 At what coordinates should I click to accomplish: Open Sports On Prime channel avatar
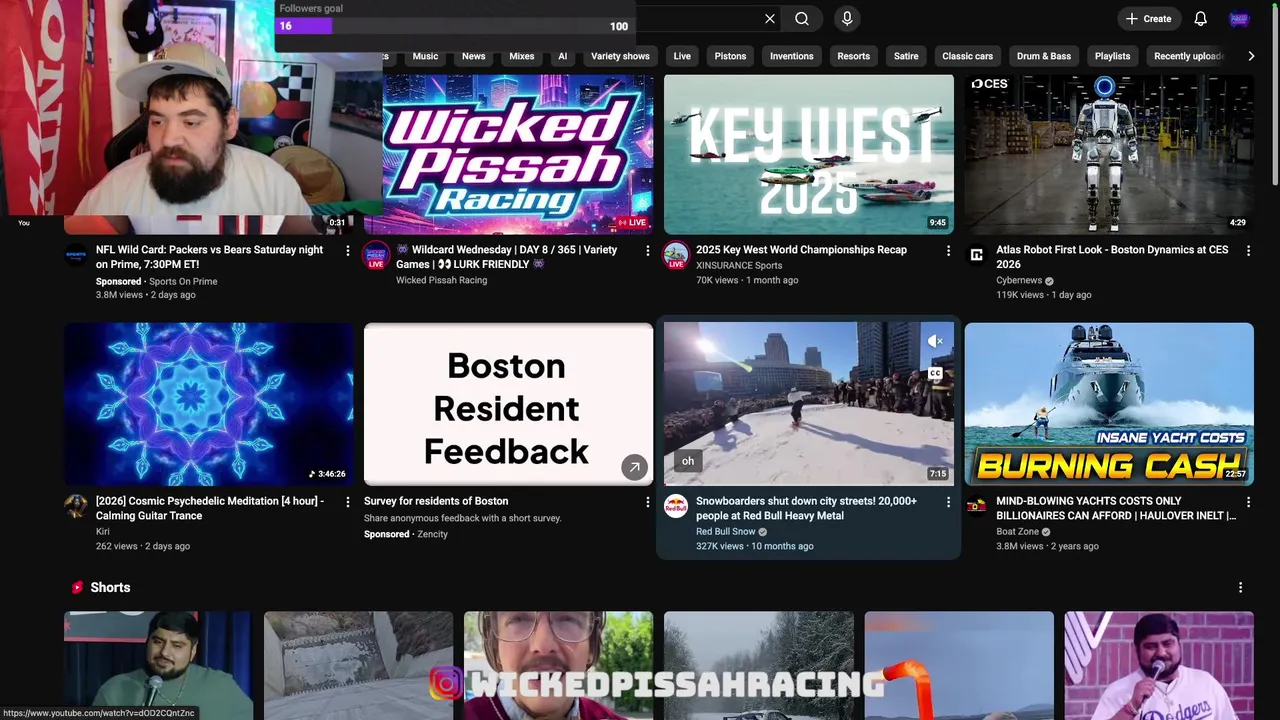coord(76,255)
